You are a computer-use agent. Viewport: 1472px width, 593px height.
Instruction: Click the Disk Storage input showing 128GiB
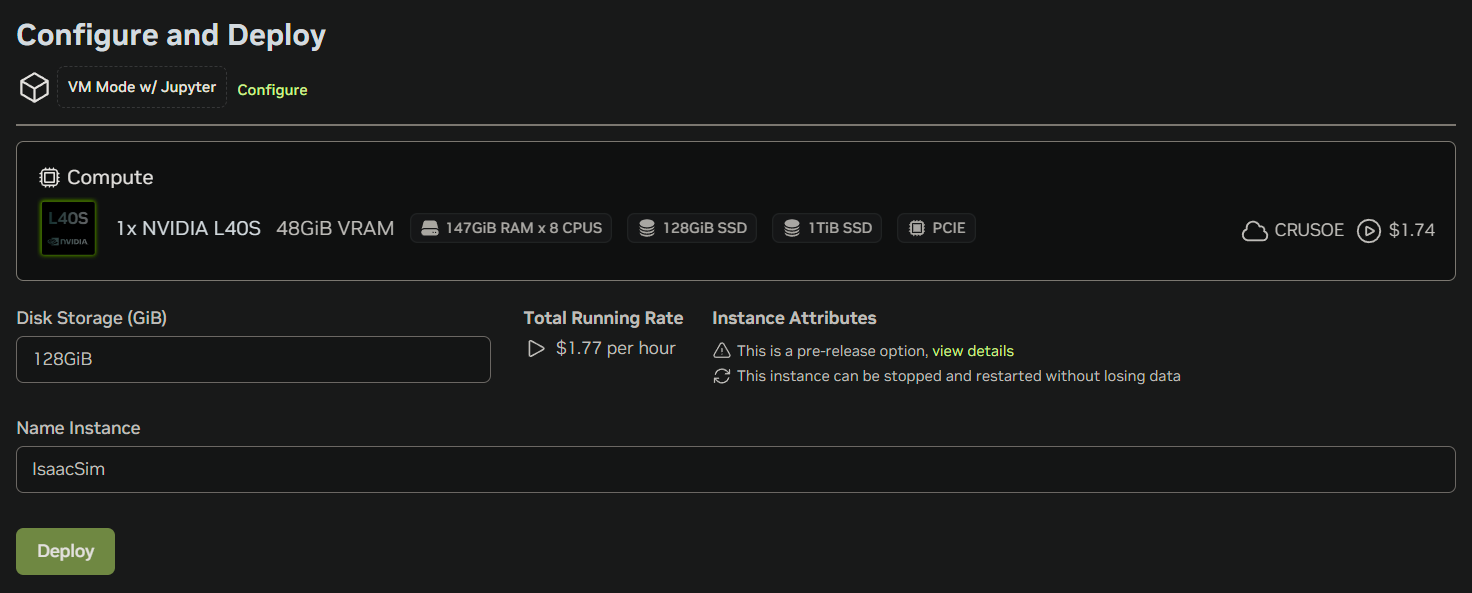click(253, 359)
